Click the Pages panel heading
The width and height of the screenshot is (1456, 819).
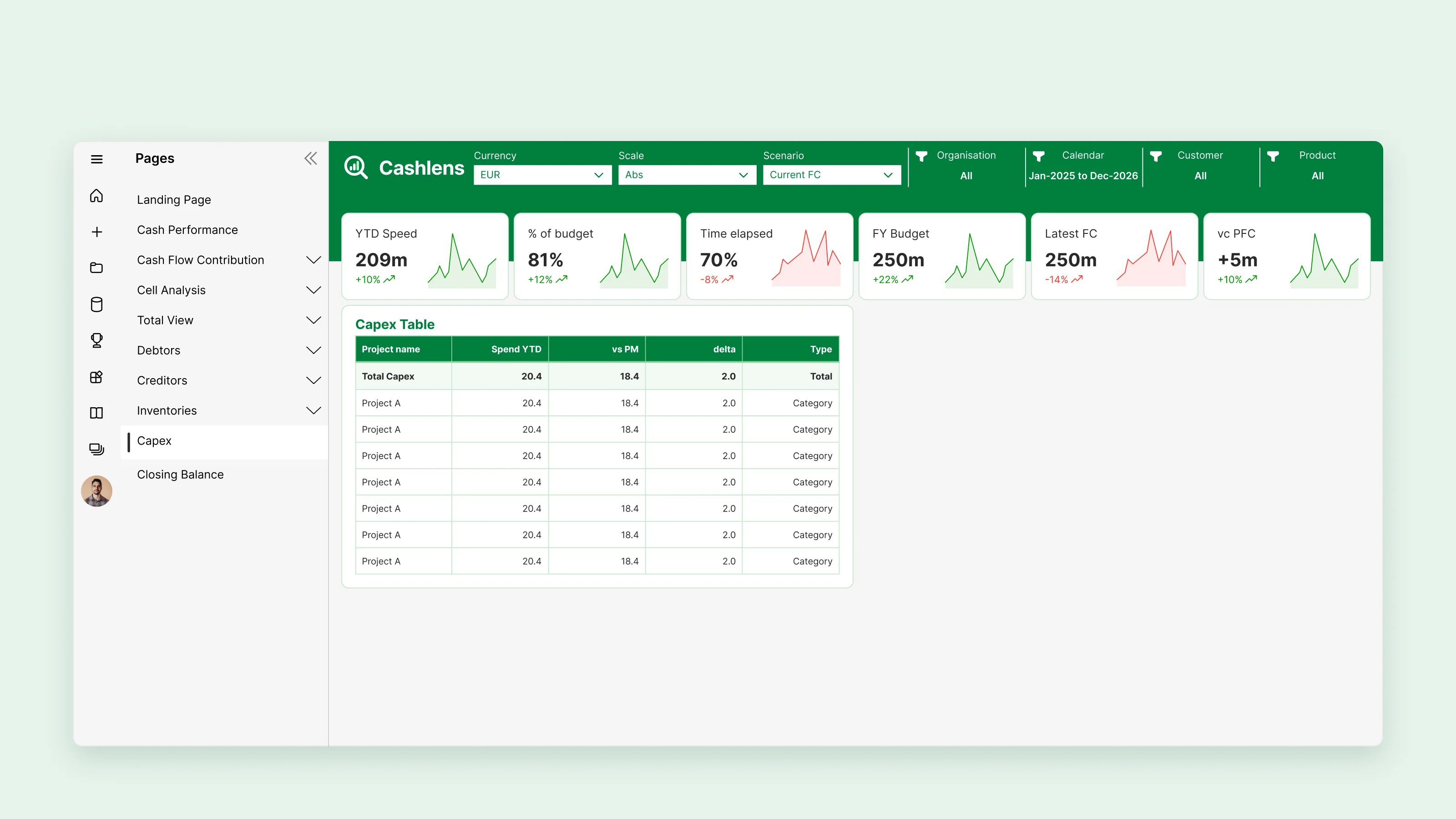(x=155, y=158)
